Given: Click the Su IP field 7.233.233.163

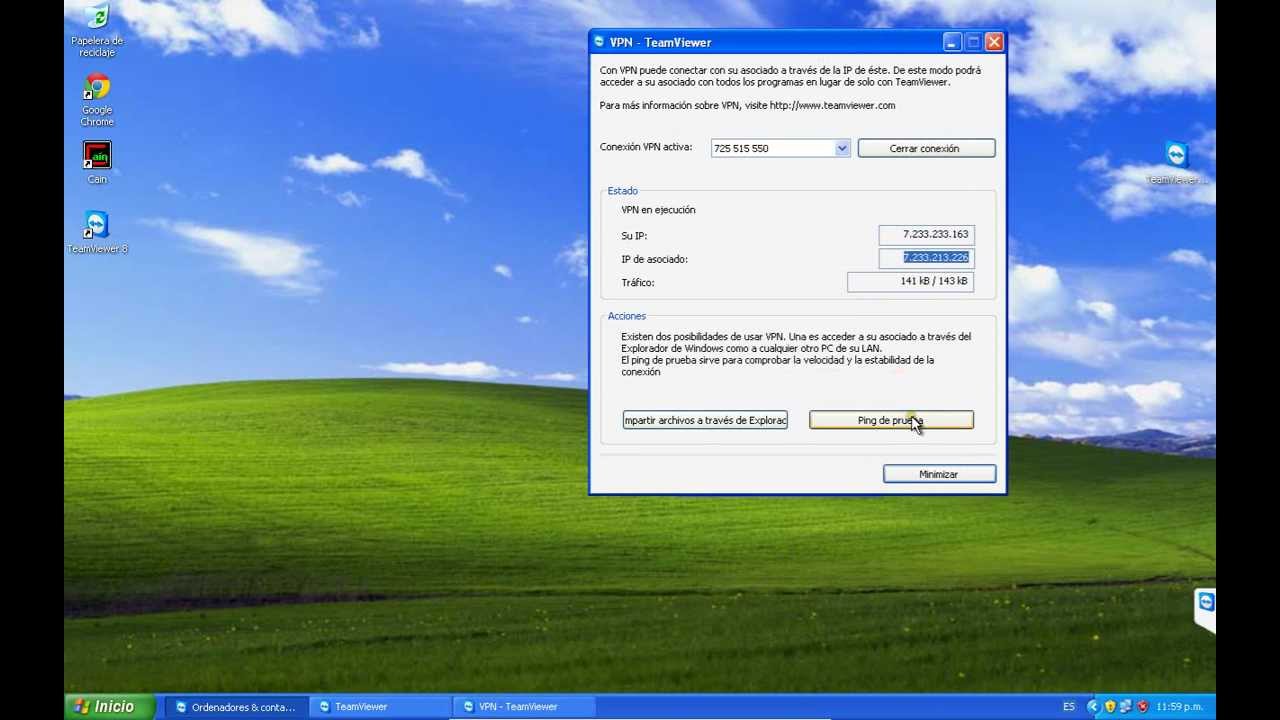Looking at the screenshot, I should coord(926,234).
